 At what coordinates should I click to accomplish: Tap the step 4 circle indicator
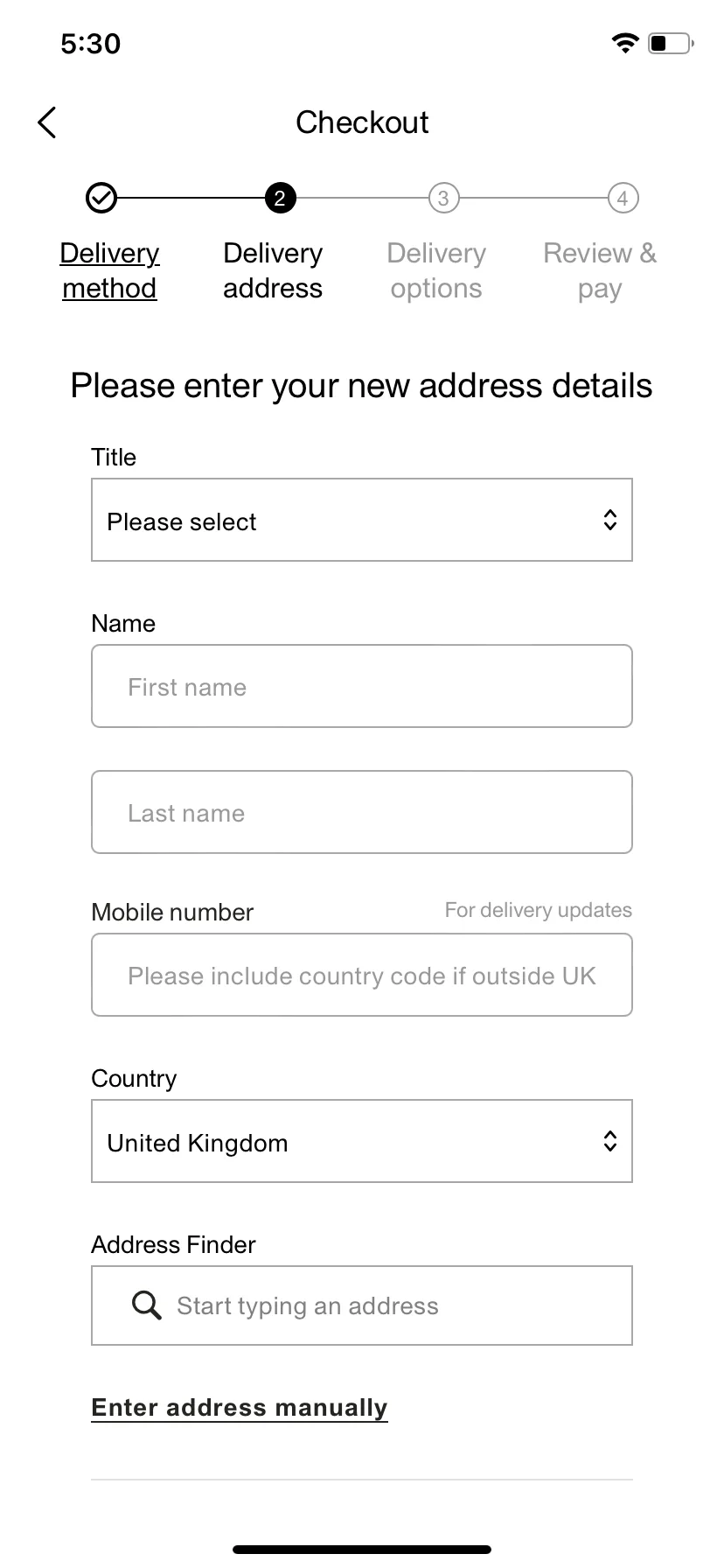623,198
